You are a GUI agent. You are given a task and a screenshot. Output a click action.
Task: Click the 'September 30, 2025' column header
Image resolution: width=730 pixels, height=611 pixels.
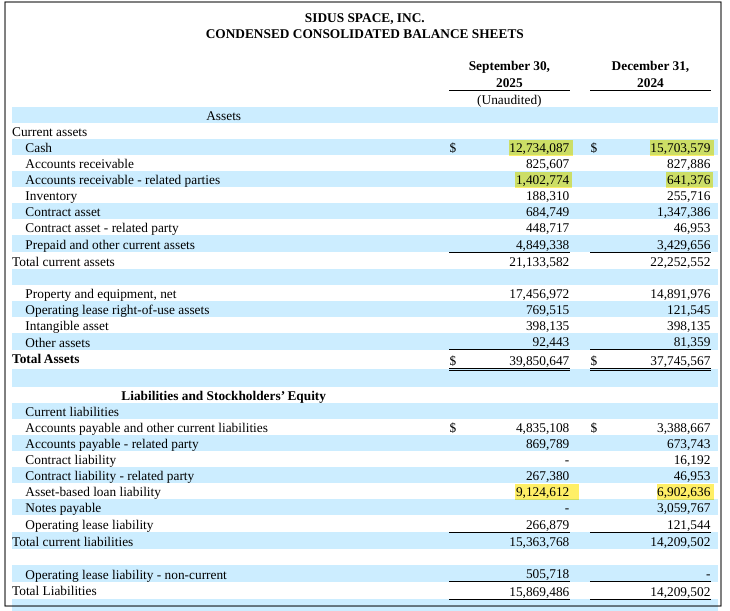pos(509,74)
